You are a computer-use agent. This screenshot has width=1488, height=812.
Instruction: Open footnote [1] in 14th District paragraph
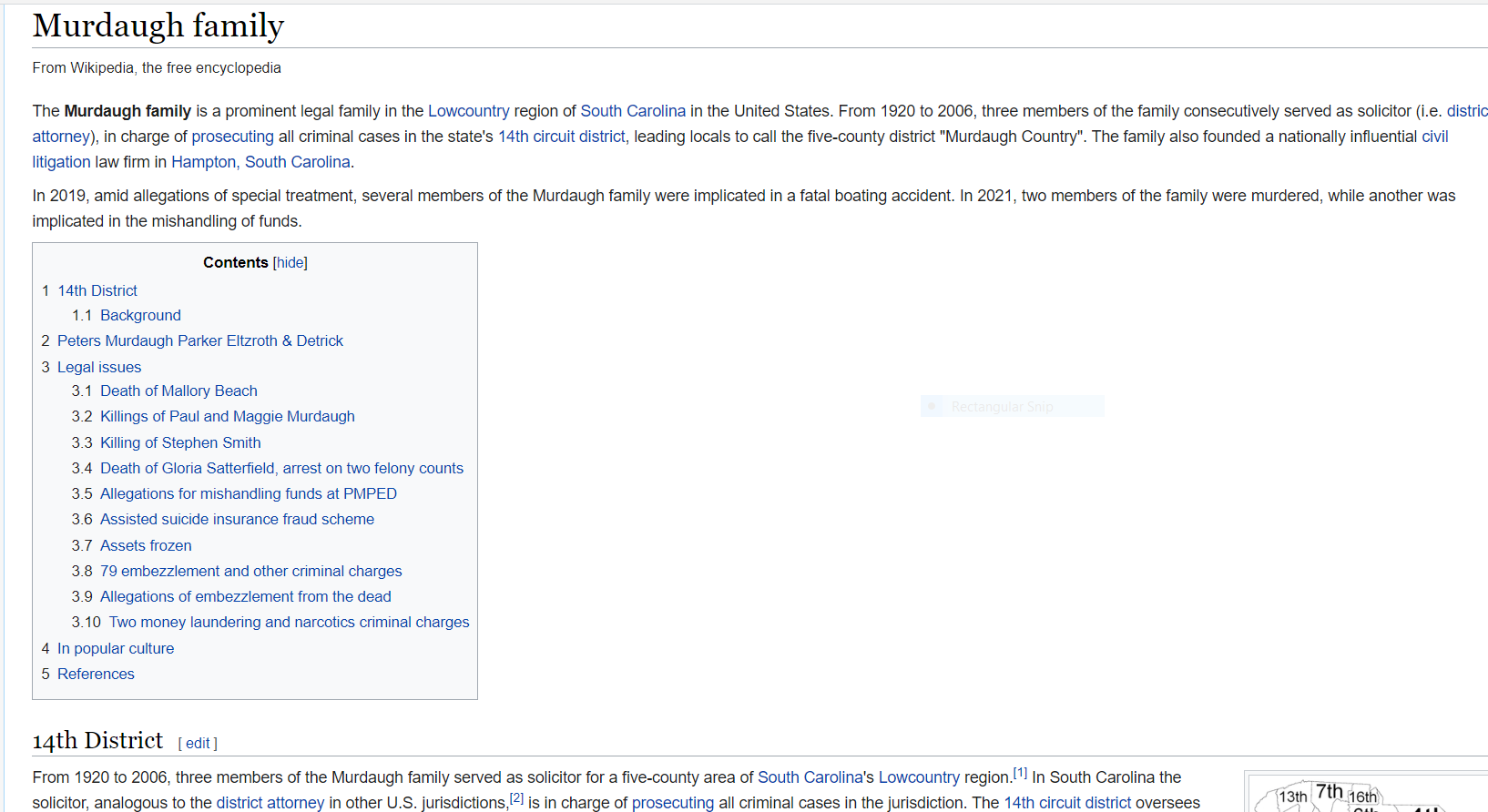[1020, 773]
